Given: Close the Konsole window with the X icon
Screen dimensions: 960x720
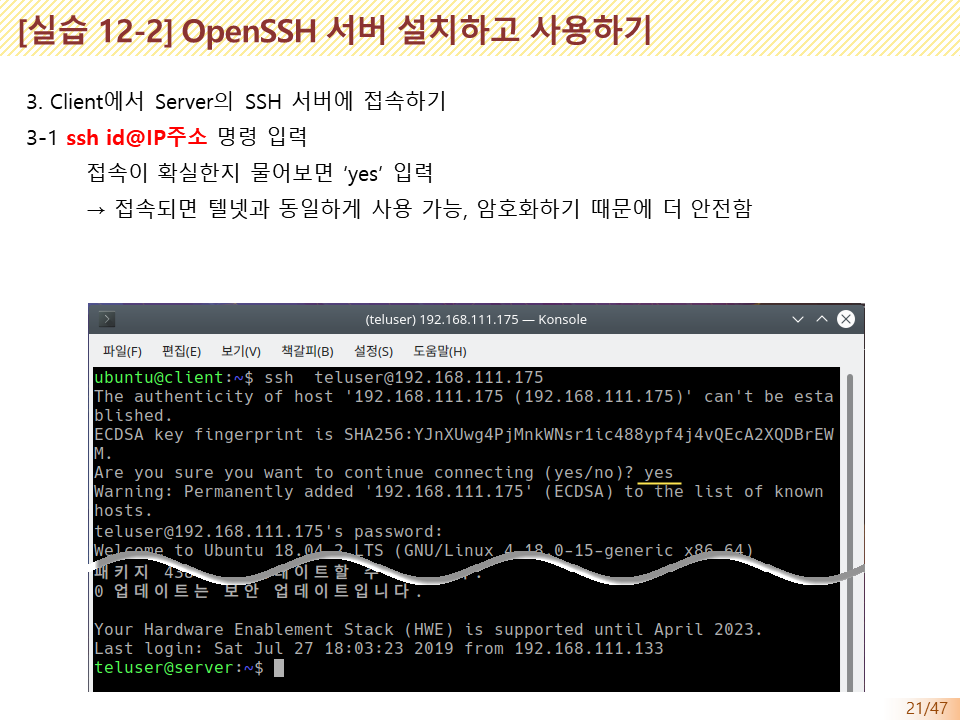Looking at the screenshot, I should point(846,319).
